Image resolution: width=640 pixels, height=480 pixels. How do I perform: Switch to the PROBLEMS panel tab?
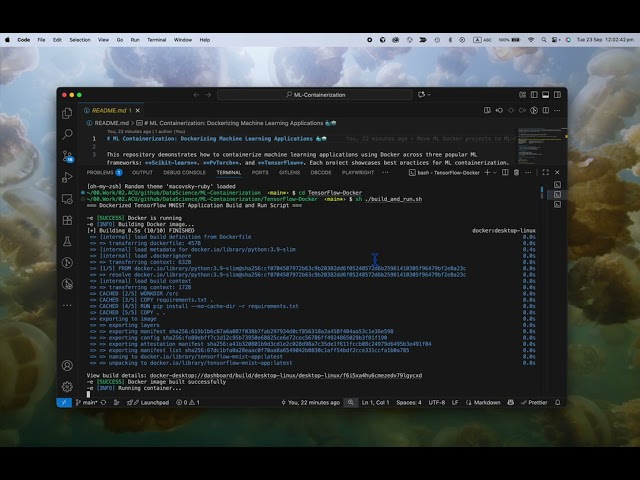click(x=104, y=173)
